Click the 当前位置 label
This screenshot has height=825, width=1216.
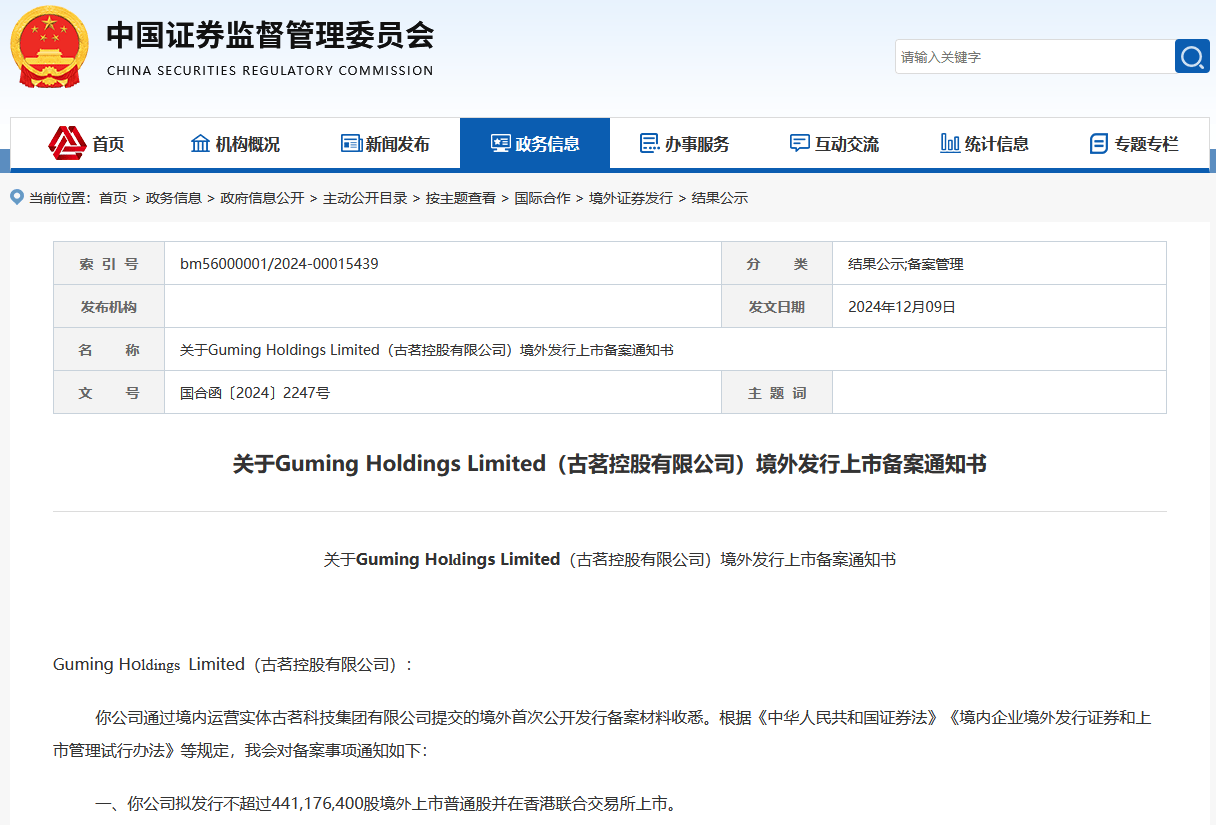pyautogui.click(x=60, y=198)
